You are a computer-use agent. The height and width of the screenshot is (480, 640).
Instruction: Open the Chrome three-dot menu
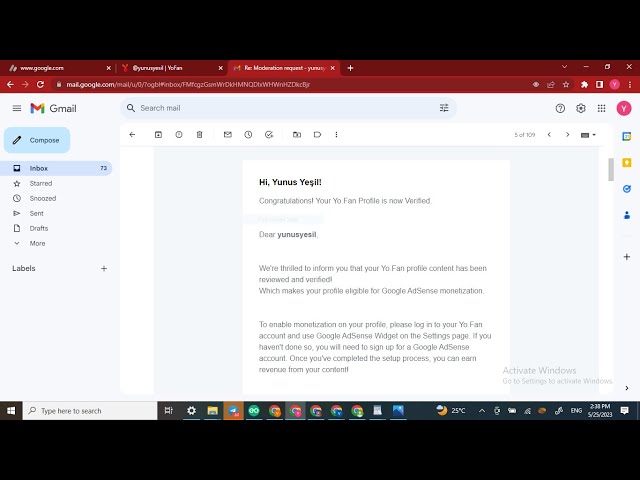coord(630,84)
